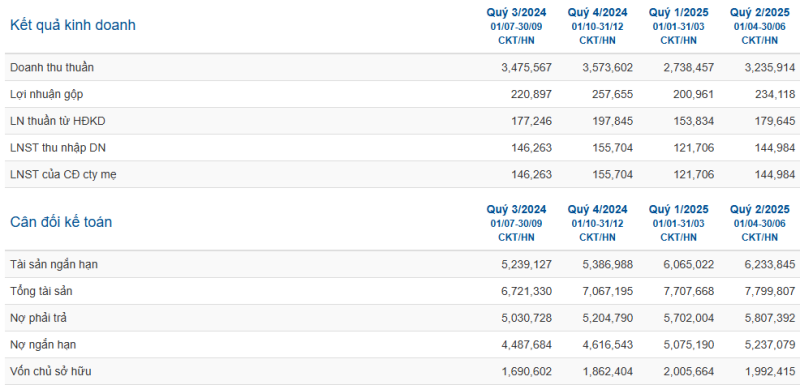Select Quý 2/2025 header in Cân đối kế toán
Viewport: 800px width, 385px height.
pos(760,210)
